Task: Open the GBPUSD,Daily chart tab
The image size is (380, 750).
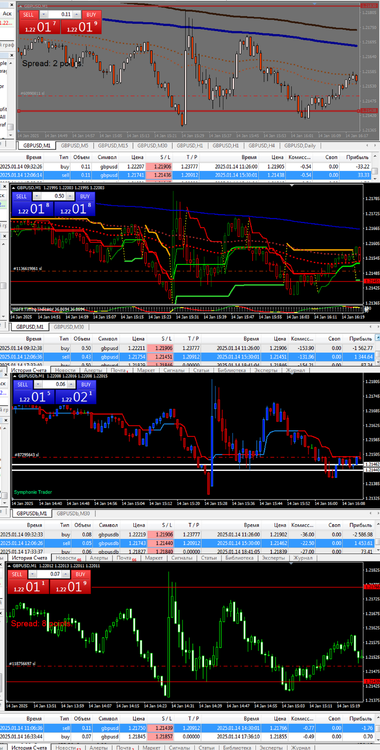Action: coord(300,145)
